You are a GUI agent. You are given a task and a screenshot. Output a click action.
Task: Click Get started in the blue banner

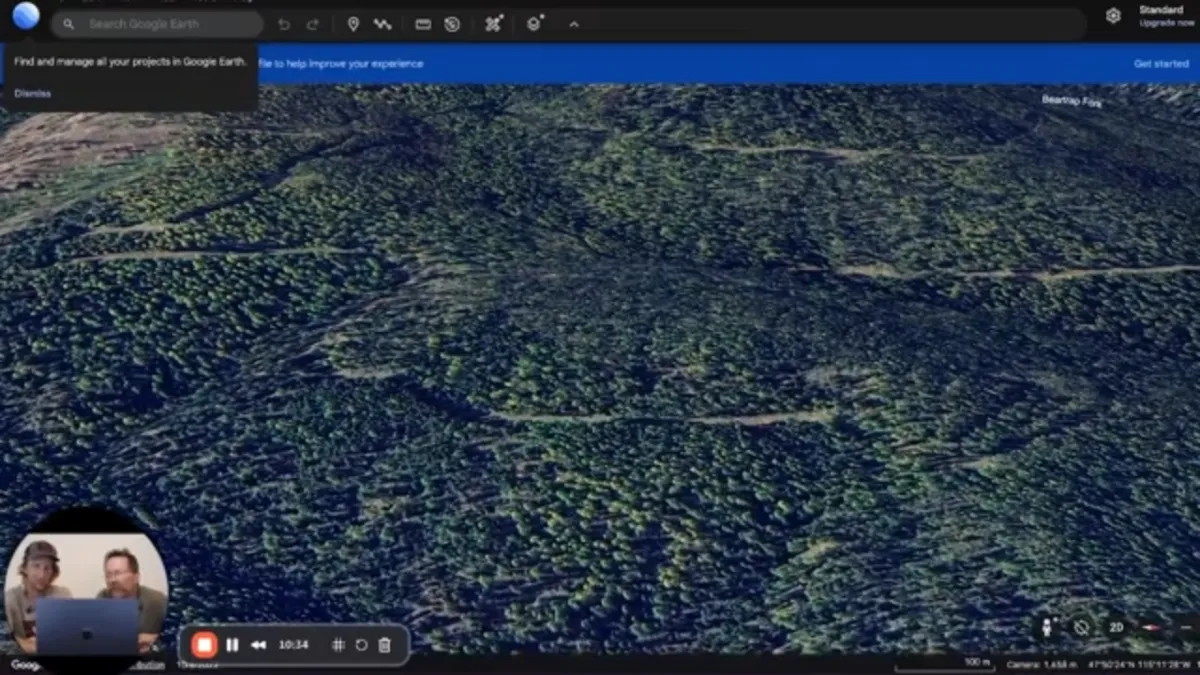pyautogui.click(x=1161, y=64)
